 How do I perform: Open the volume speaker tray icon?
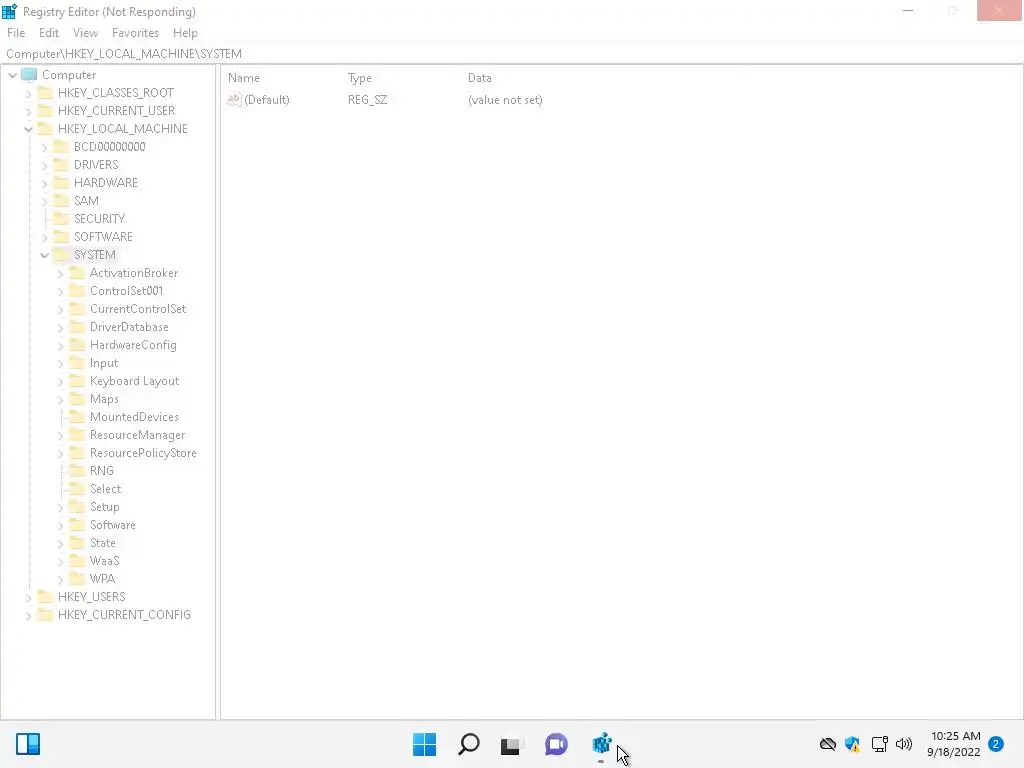pos(904,744)
